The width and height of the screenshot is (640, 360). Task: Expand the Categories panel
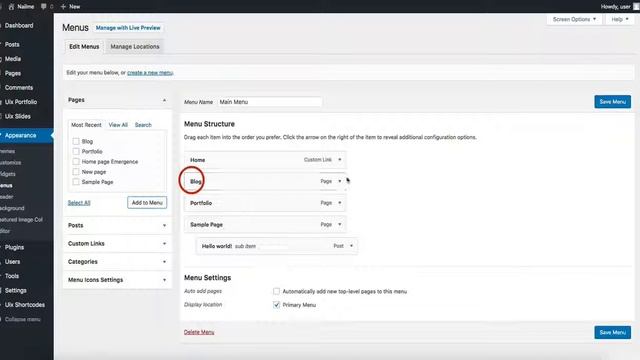pyautogui.click(x=117, y=262)
